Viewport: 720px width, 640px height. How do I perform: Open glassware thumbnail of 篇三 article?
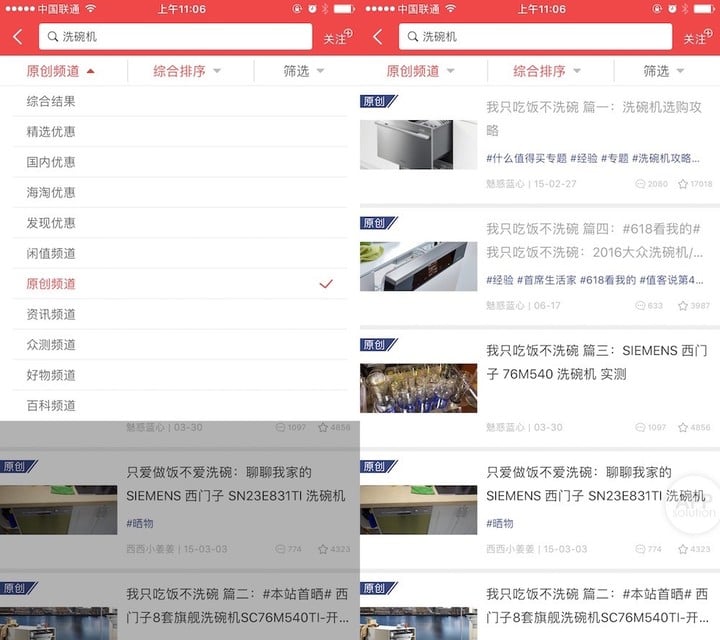pos(418,388)
